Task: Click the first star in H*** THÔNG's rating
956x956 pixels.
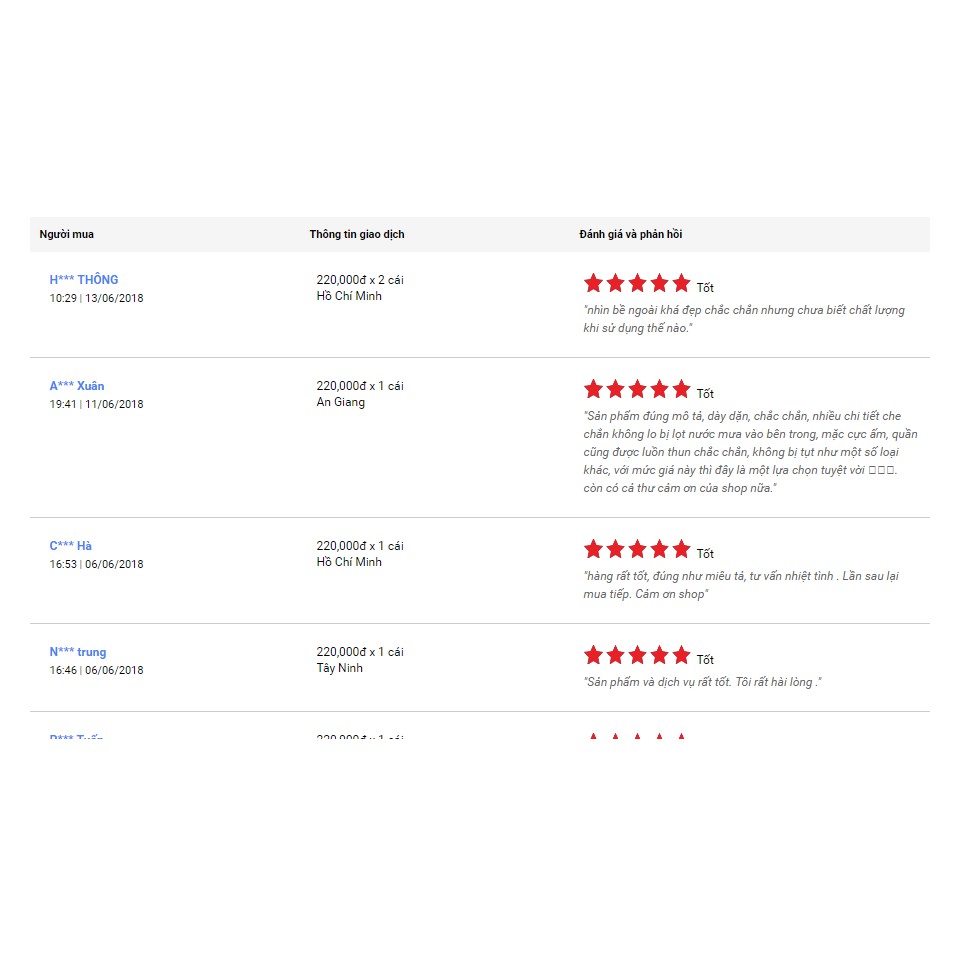Action: pos(593,283)
